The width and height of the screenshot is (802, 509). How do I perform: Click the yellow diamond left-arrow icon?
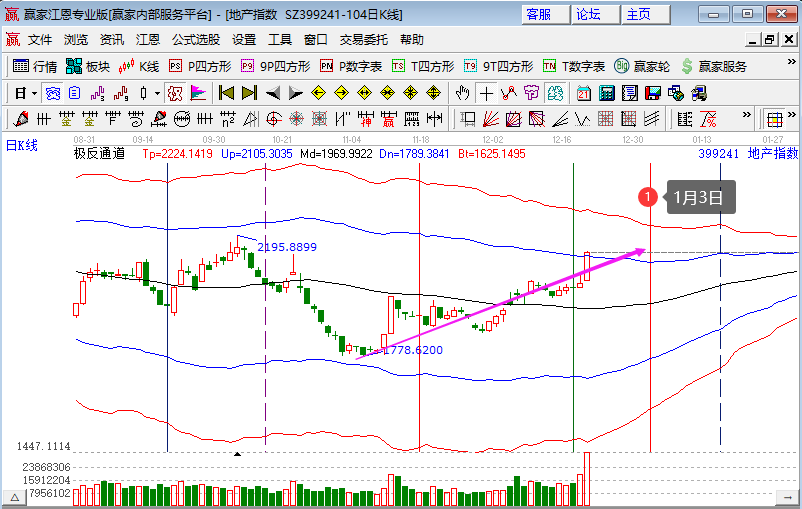[318, 93]
